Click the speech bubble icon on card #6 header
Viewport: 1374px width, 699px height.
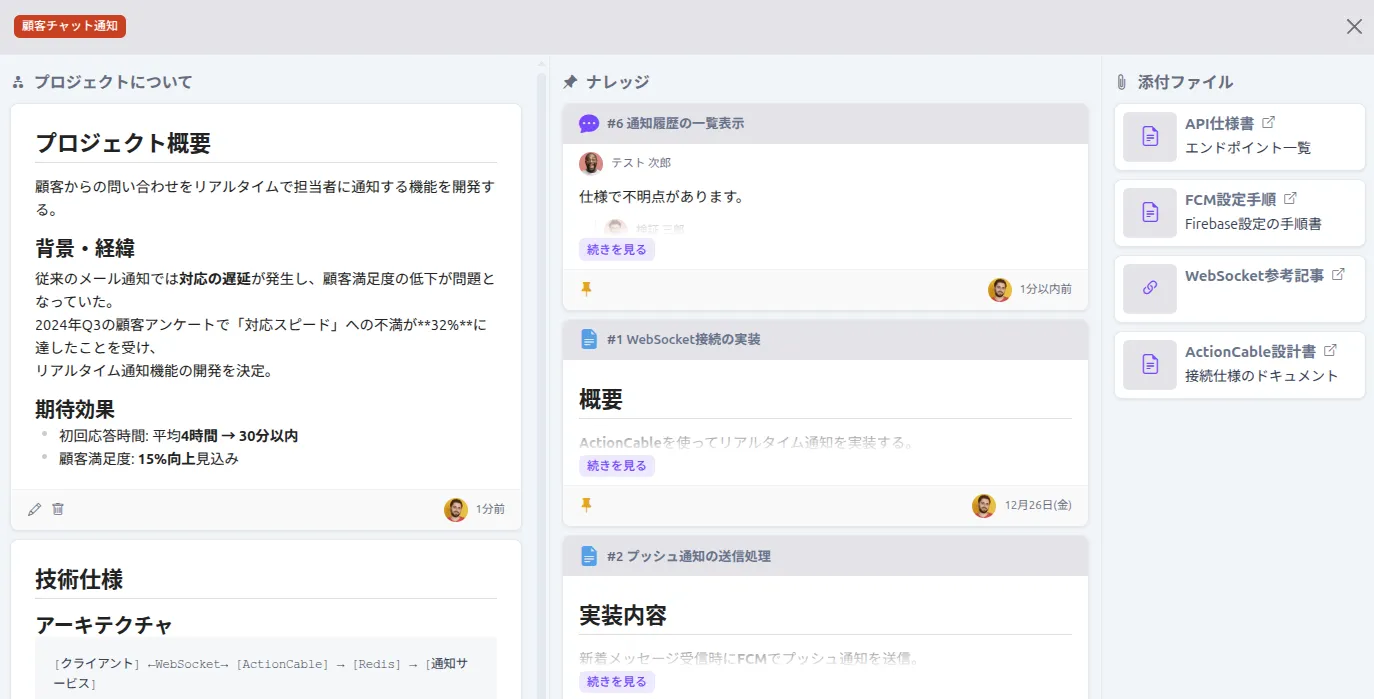pos(588,122)
